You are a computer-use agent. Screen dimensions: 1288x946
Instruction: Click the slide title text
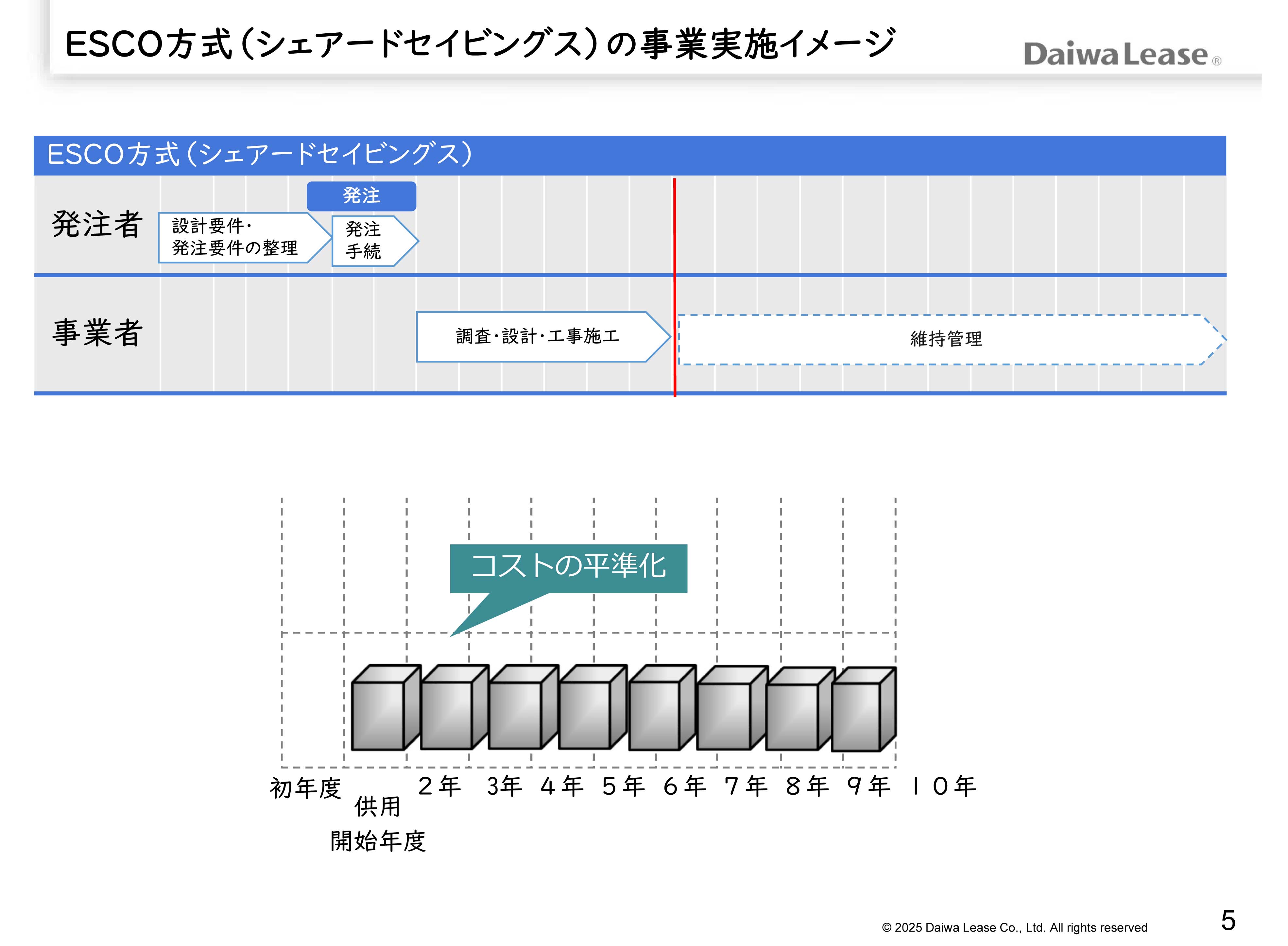pos(480,44)
